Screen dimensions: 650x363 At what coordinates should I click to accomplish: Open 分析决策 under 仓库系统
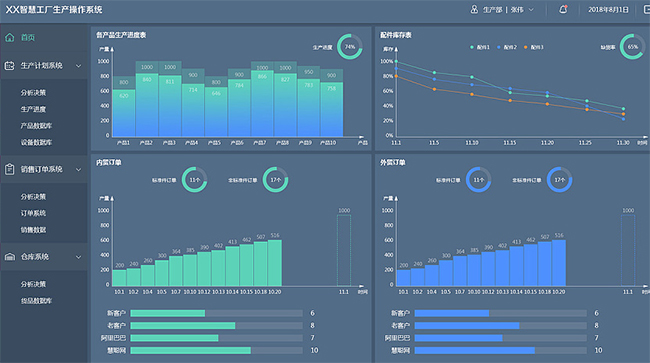[x=33, y=284]
